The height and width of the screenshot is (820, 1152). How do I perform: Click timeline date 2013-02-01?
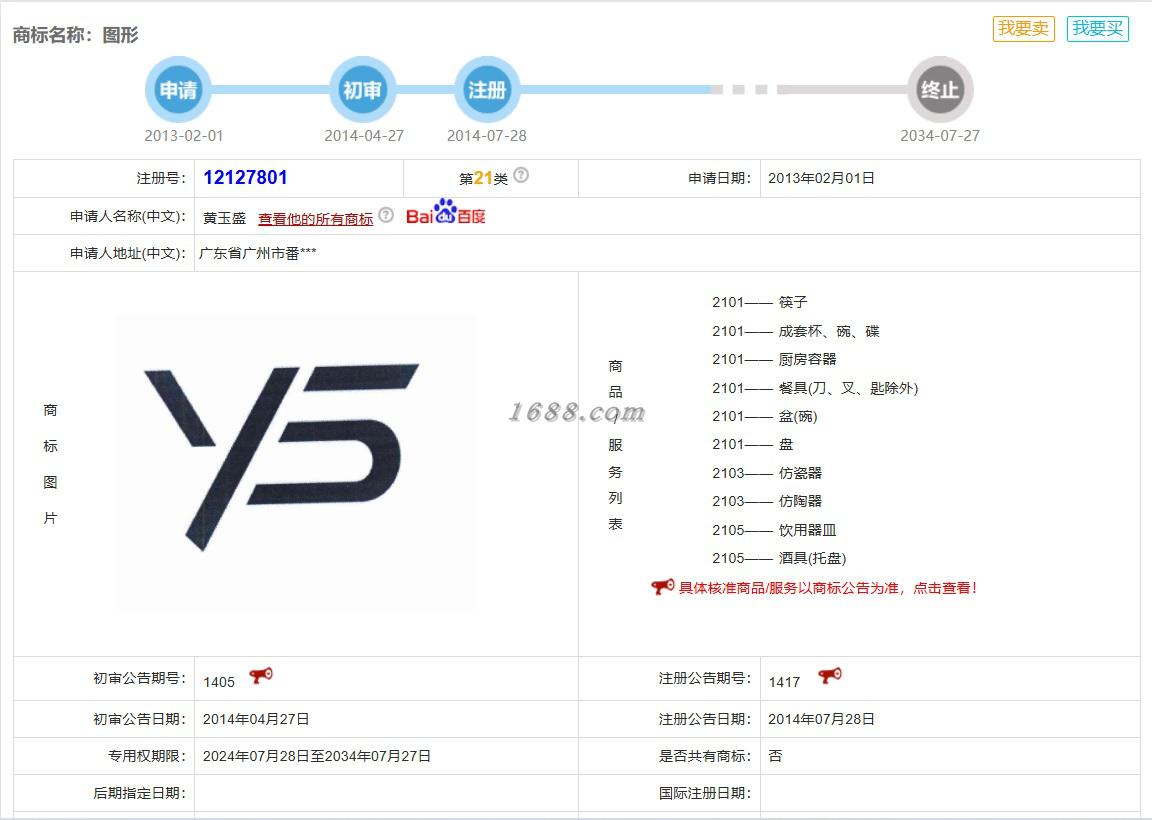[184, 136]
